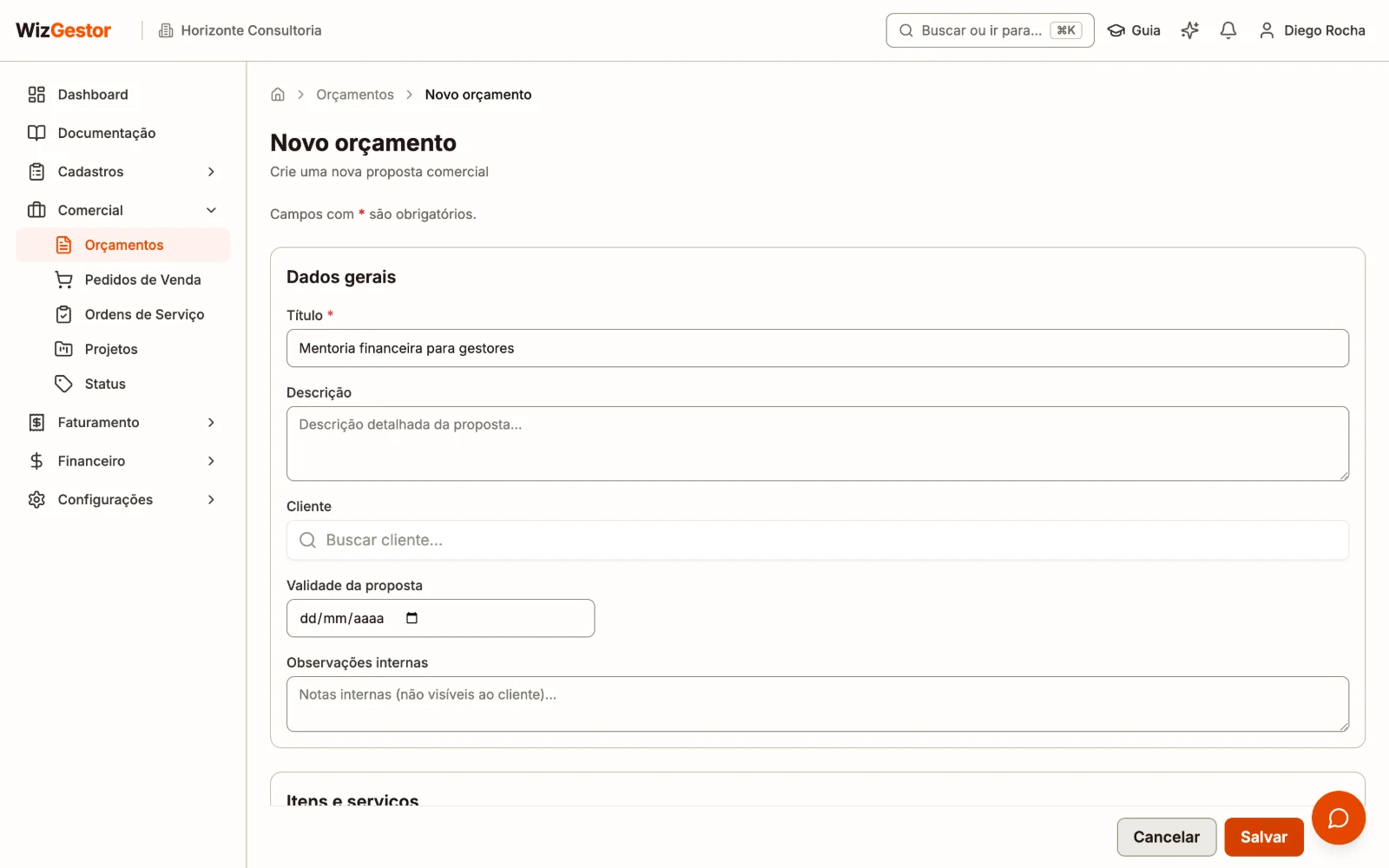Screen dimensions: 1389x868
Task: Click the Salvar button
Action: (x=1263, y=837)
